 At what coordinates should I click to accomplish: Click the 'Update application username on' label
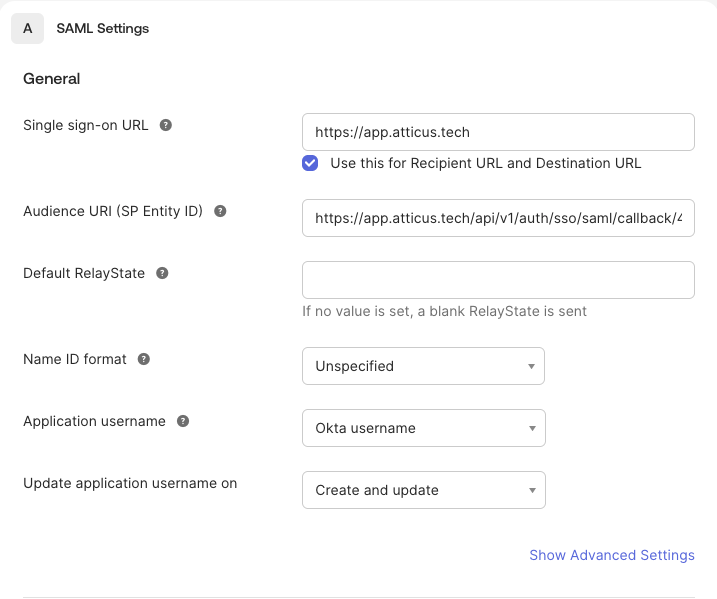pos(130,483)
